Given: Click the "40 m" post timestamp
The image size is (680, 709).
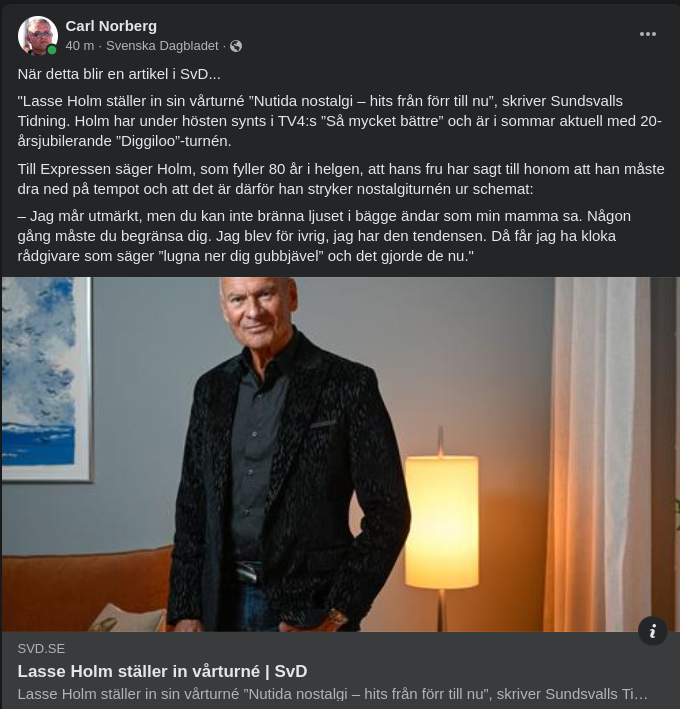Looking at the screenshot, I should [80, 46].
